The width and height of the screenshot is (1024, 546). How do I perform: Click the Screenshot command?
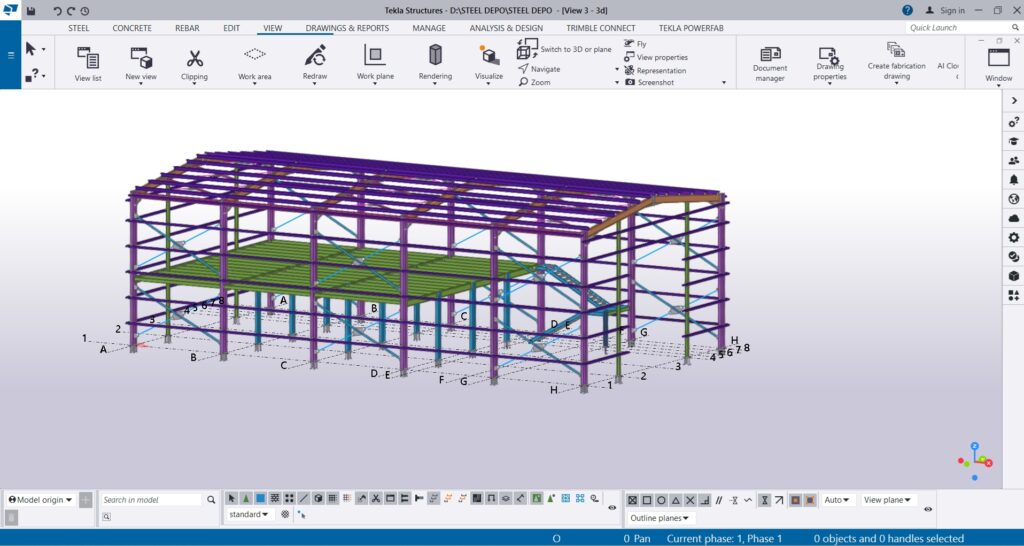point(649,82)
